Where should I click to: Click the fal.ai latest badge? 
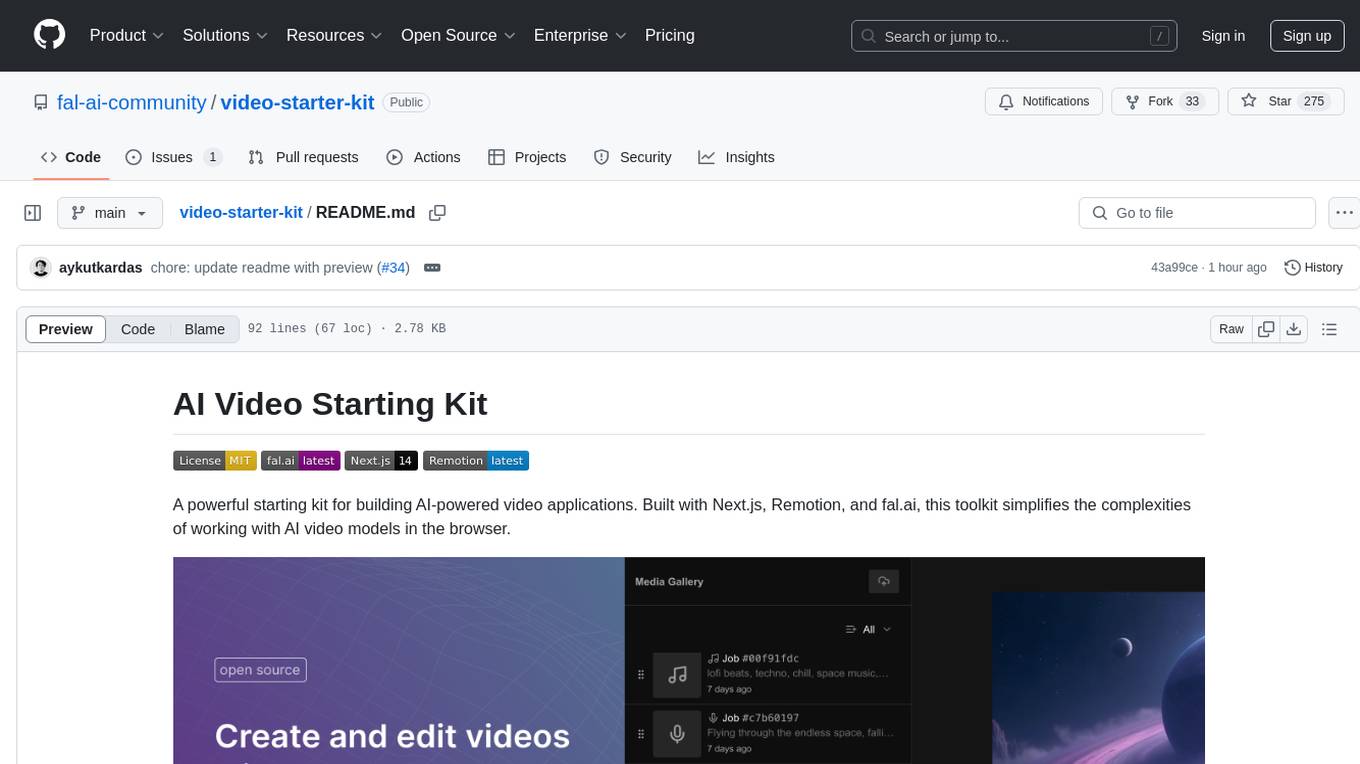click(301, 461)
